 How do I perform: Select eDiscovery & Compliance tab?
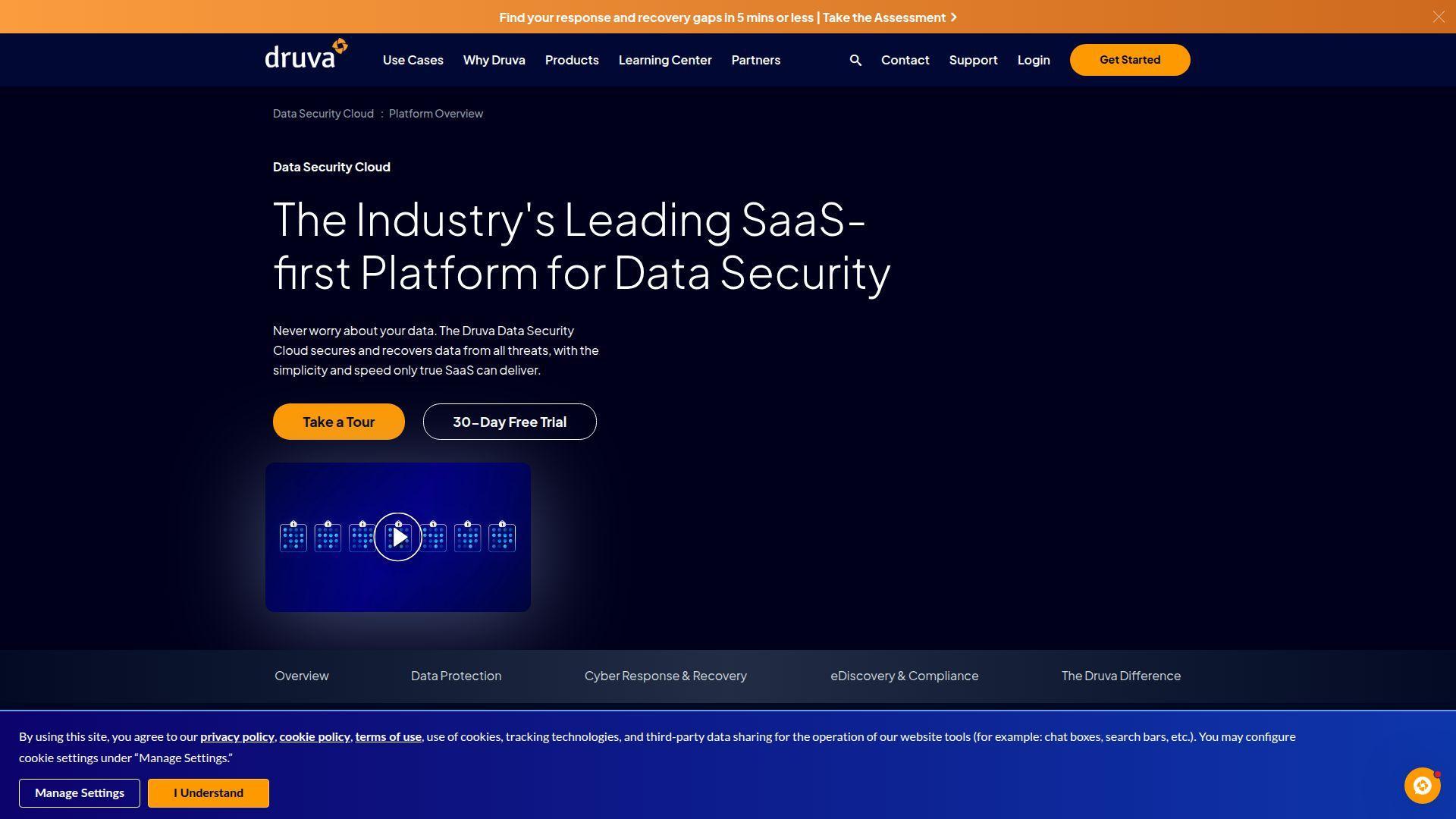(905, 676)
